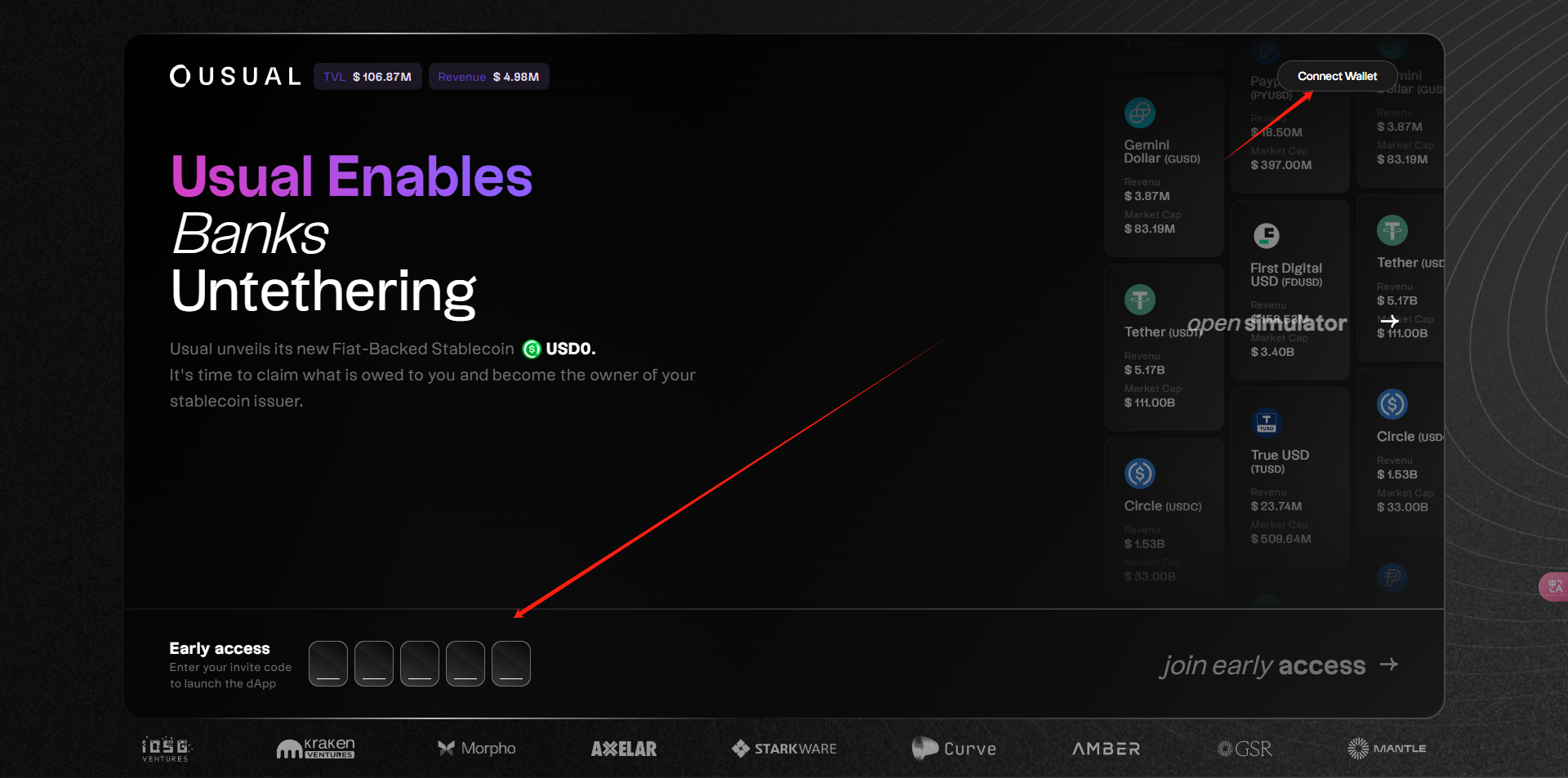Select the third invite code box
This screenshot has width=1568, height=778.
[x=420, y=664]
